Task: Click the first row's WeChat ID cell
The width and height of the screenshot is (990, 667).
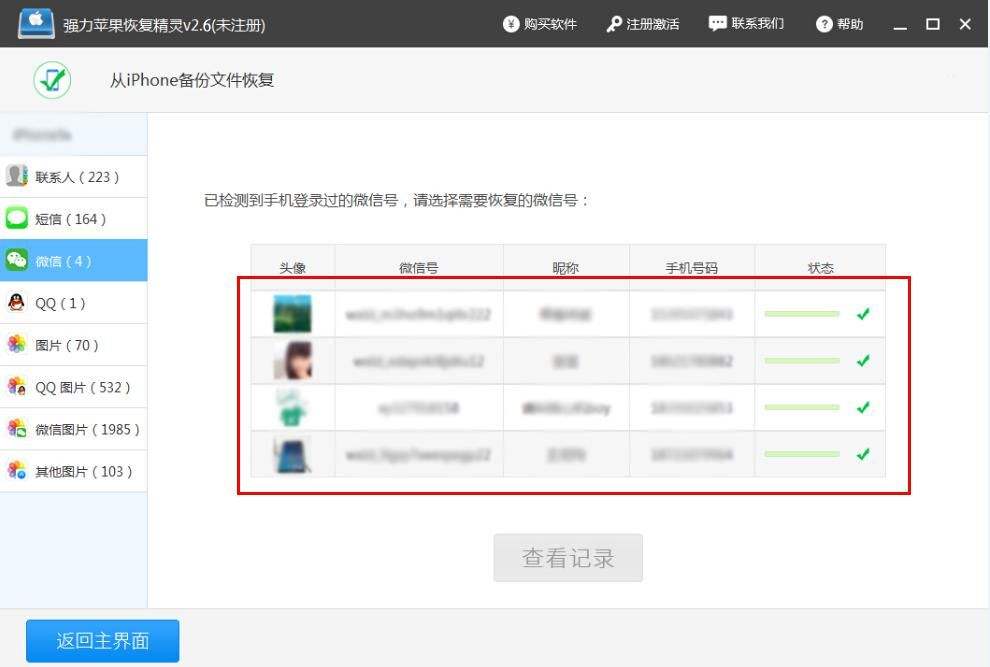Action: pos(419,314)
